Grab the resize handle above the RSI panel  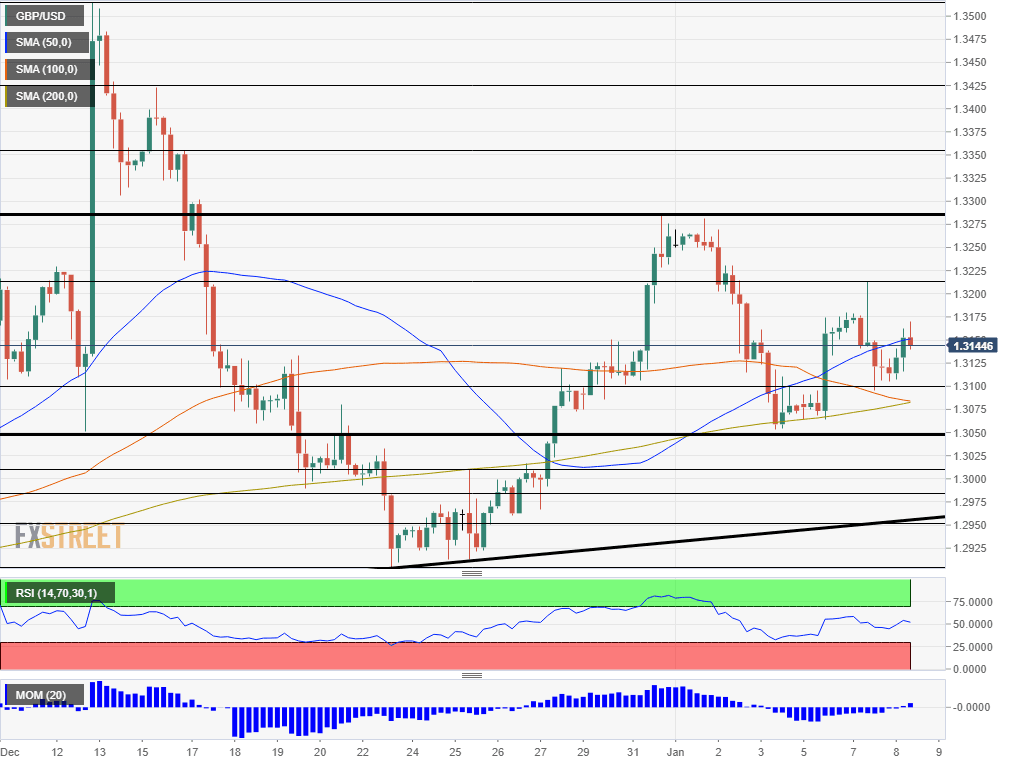pyautogui.click(x=472, y=574)
